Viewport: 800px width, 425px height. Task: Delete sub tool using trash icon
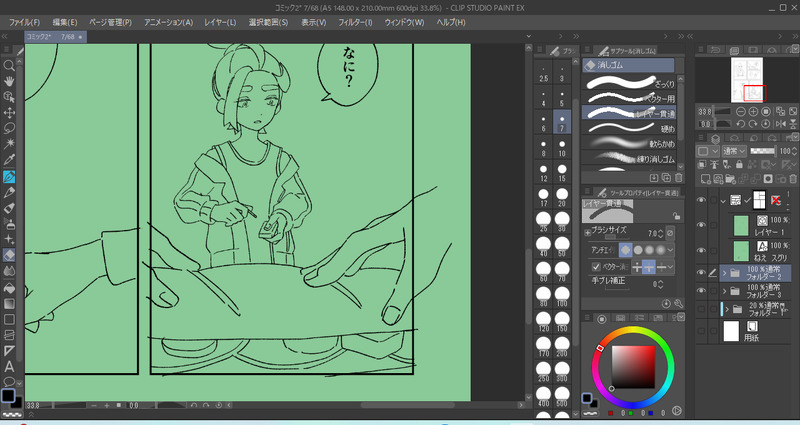[x=679, y=178]
